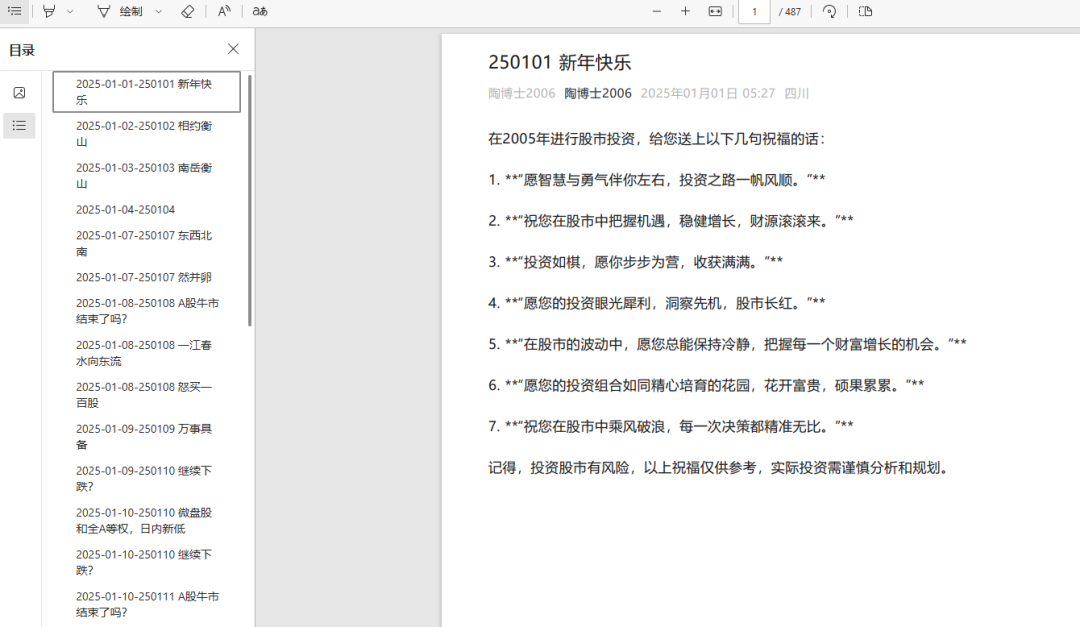The height and width of the screenshot is (627, 1080).
Task: Click gray author name 陶博士2006
Action: click(521, 93)
